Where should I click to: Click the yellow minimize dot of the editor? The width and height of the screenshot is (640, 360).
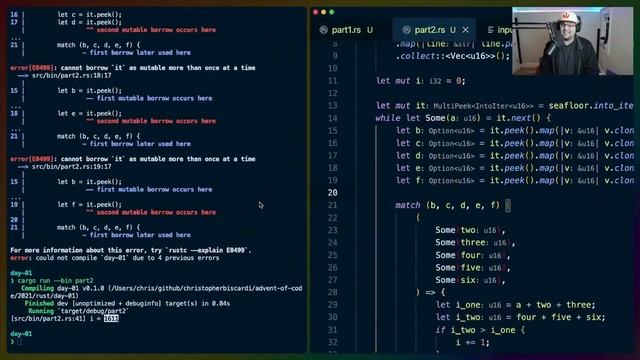point(324,12)
